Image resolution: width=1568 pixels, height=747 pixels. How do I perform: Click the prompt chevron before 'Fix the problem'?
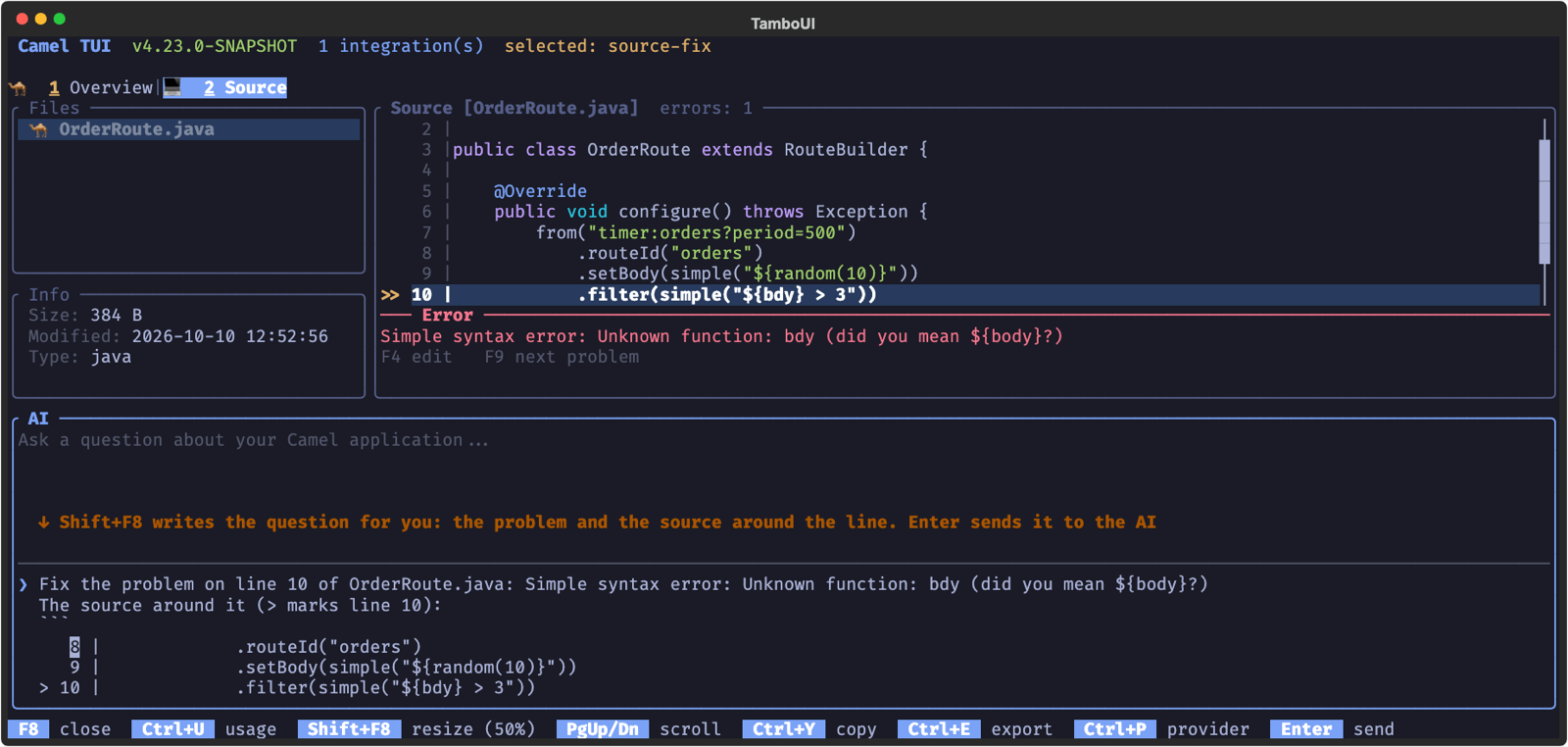(x=24, y=584)
